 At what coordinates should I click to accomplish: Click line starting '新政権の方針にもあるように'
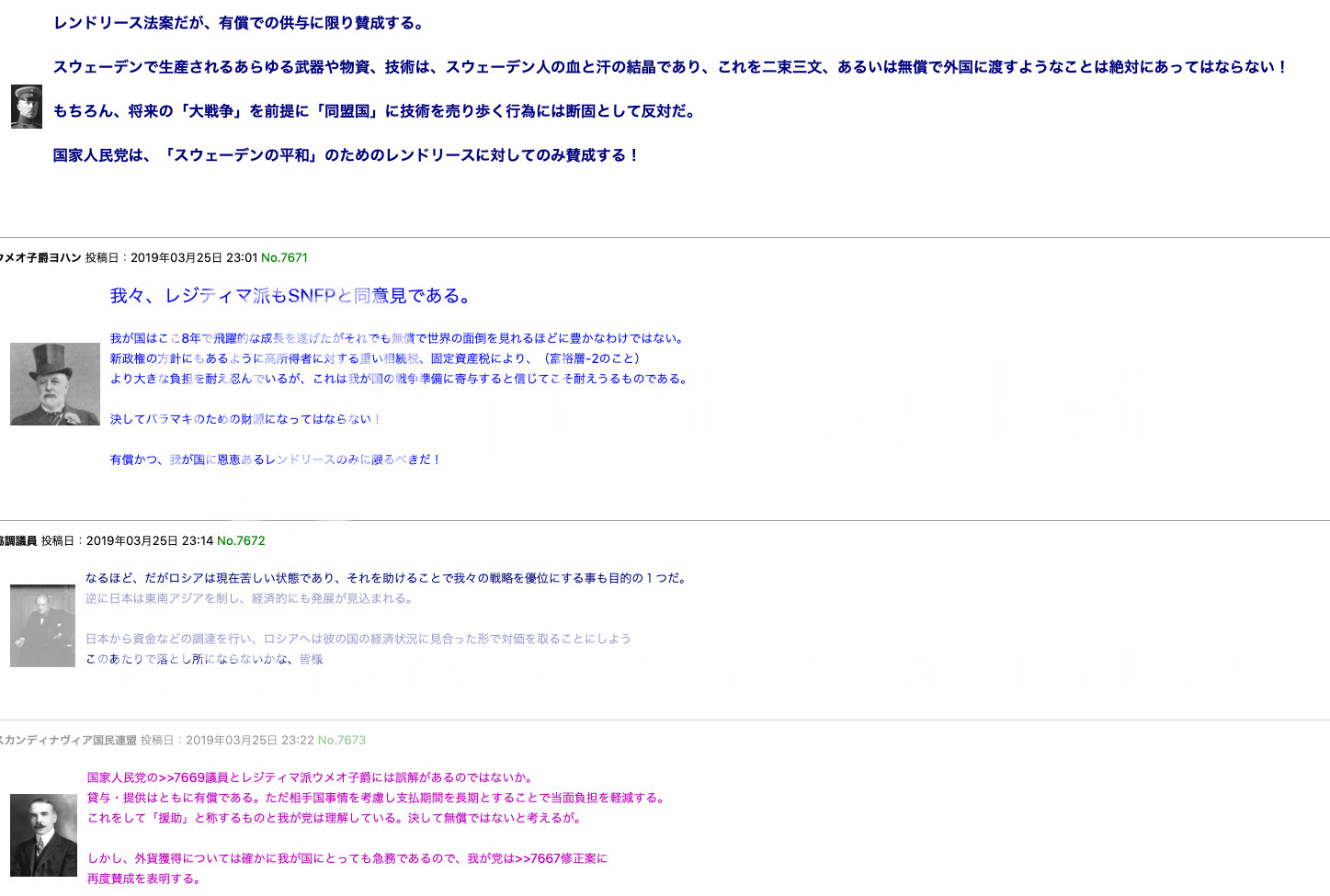(x=376, y=358)
